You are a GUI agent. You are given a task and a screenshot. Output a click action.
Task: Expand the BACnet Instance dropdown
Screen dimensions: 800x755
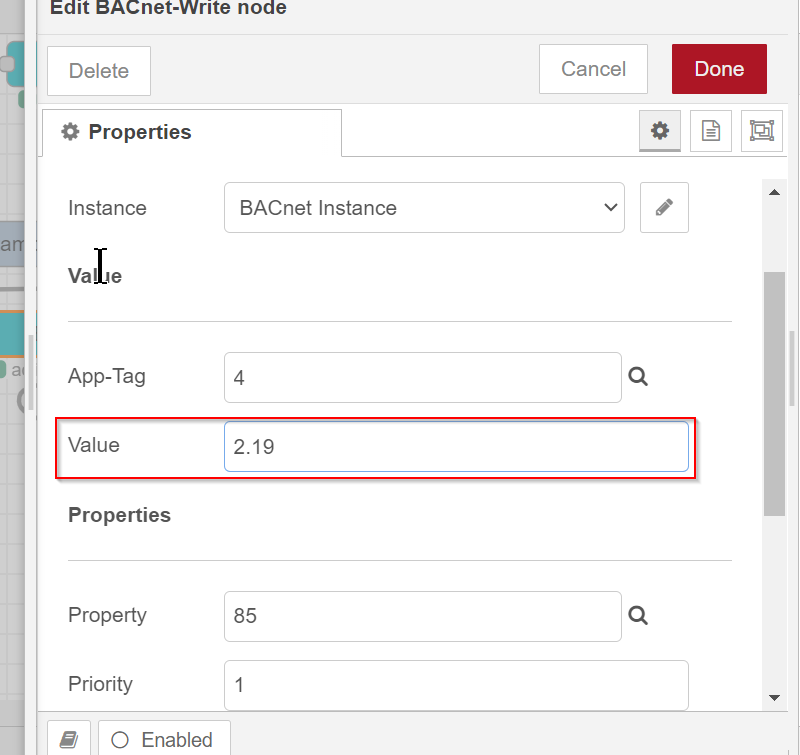click(x=424, y=208)
